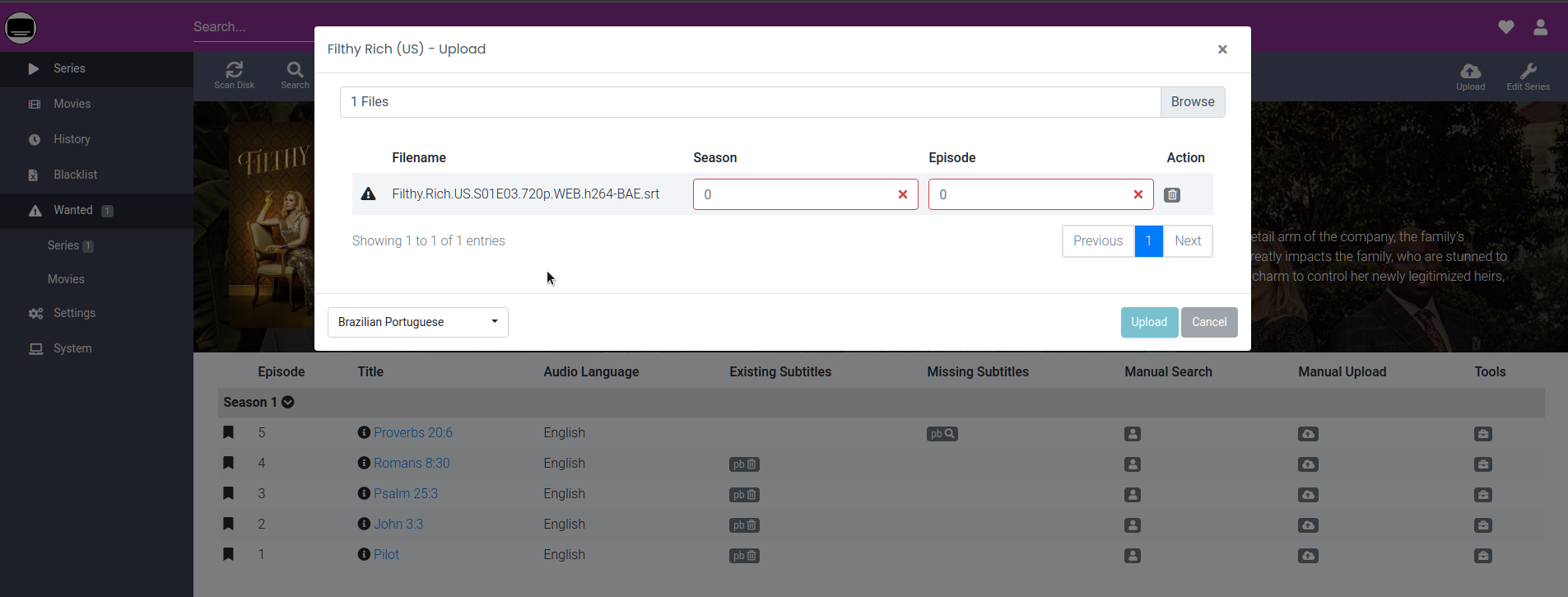Open Series in the sidebar
The image size is (1568, 597).
click(96, 69)
